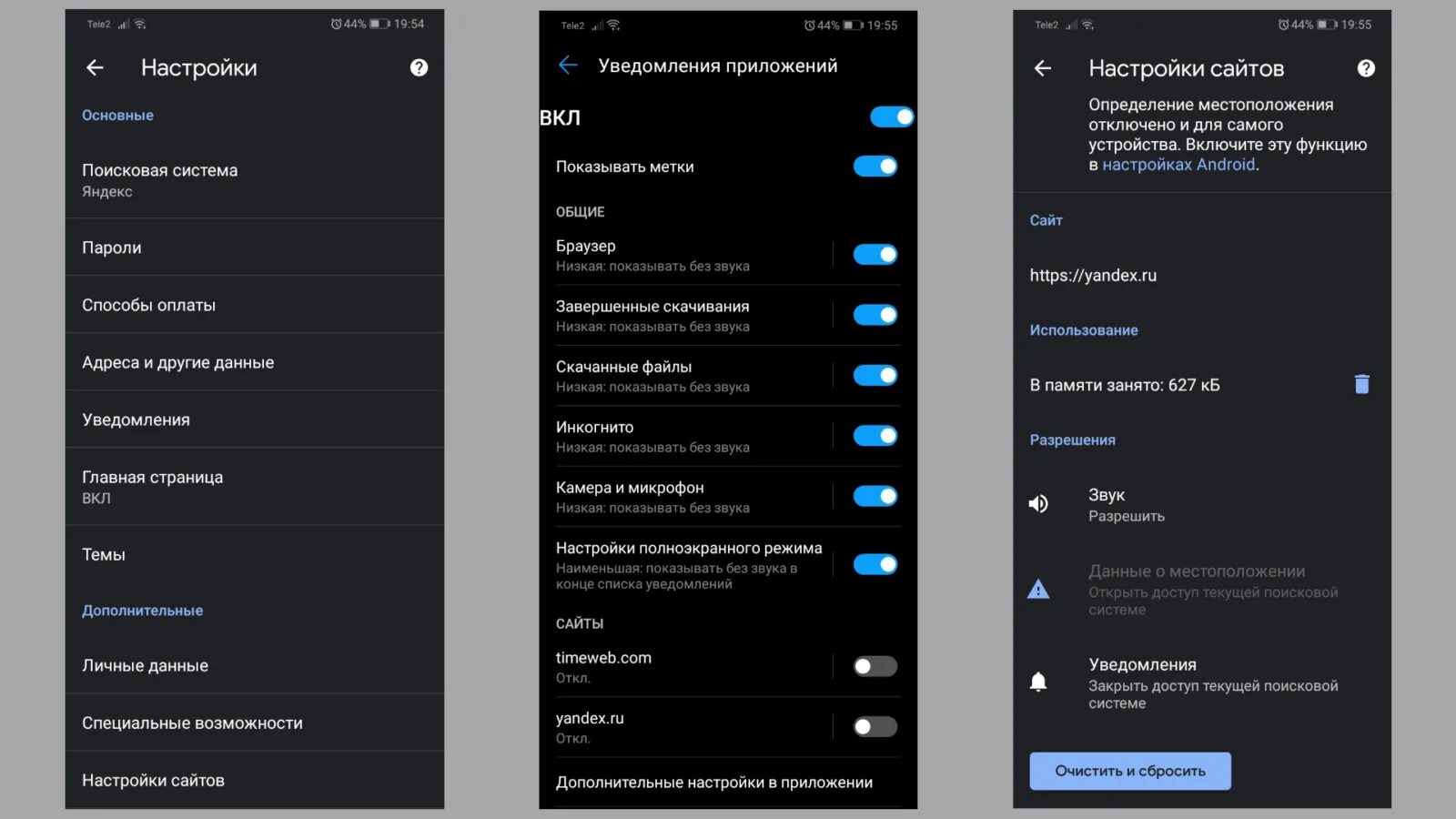Open Личные данные settings
Viewport: 1456px width, 819px height.
coord(255,665)
